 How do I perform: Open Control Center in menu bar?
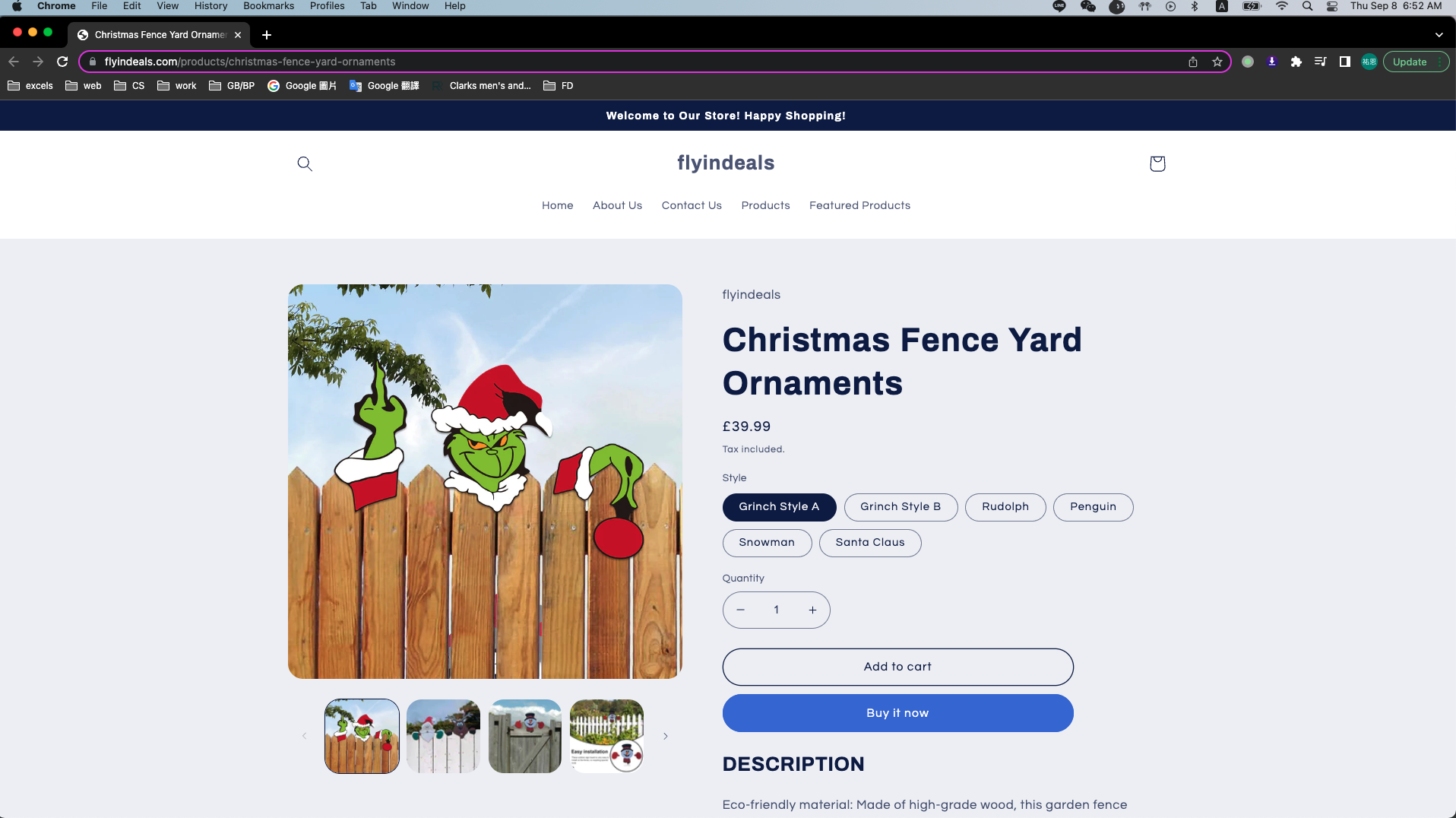pos(1332,6)
